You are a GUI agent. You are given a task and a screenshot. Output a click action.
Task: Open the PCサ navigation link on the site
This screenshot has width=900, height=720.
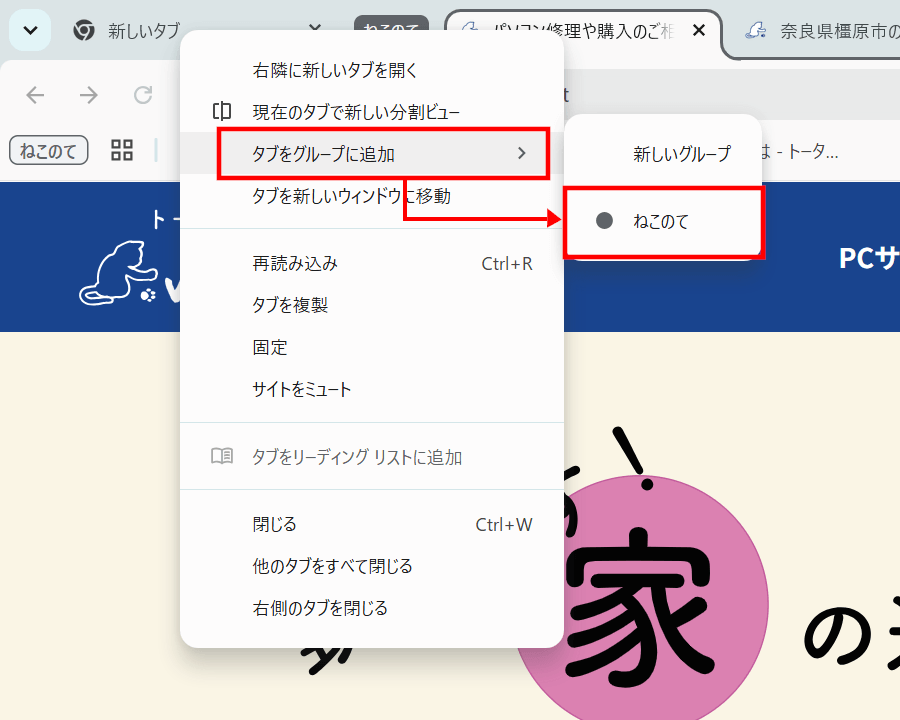coord(869,258)
